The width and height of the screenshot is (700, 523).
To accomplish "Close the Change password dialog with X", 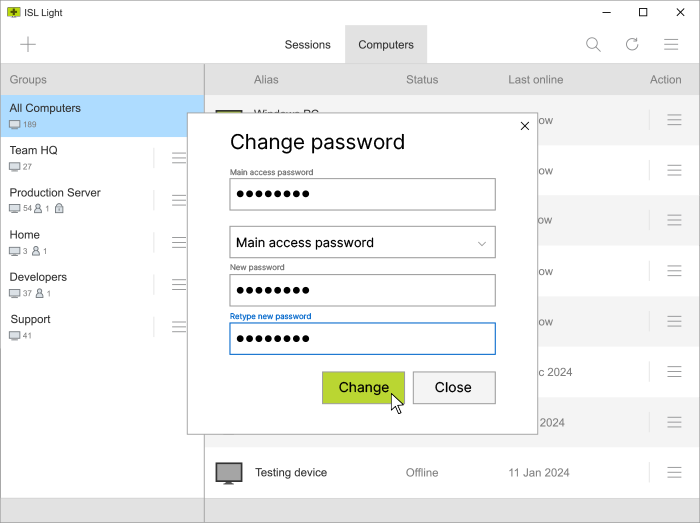I will (x=524, y=126).
